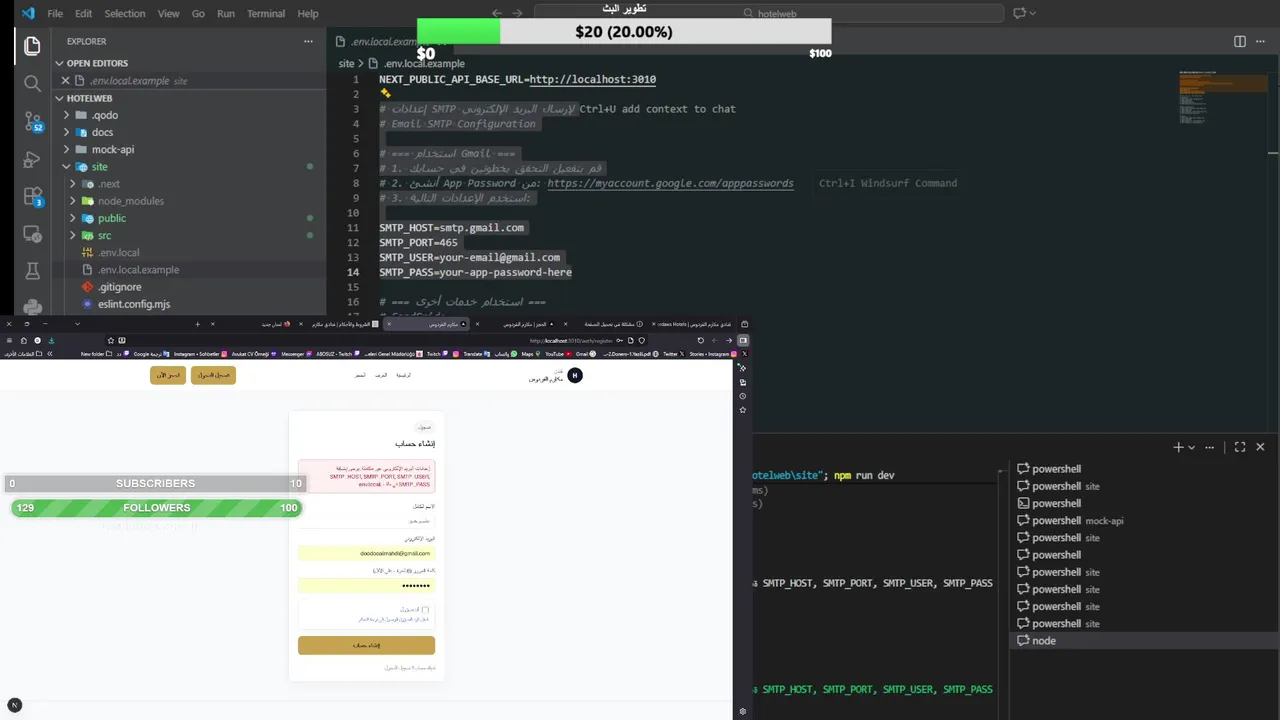Click the hotel logo H icon on webpage
The image size is (1280, 720).
[x=574, y=375]
